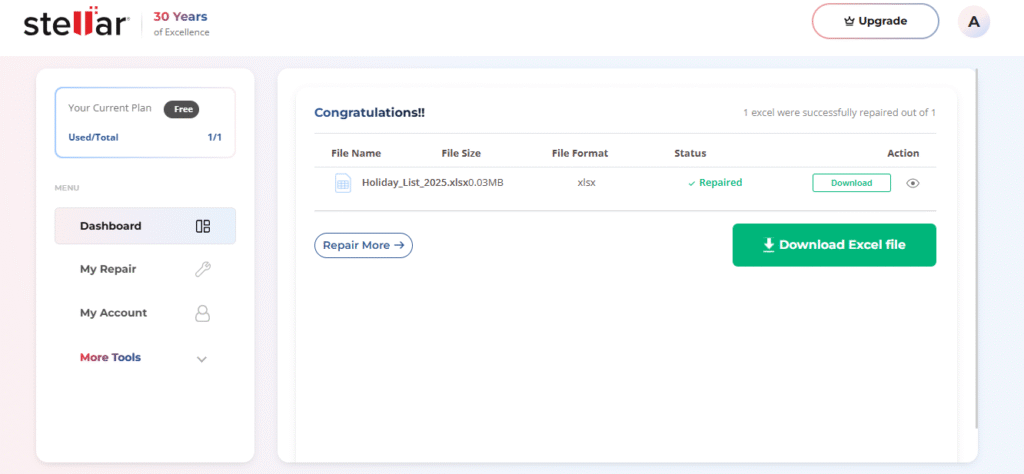The height and width of the screenshot is (474, 1024).
Task: Open My Repair menu item
Action: [145, 269]
